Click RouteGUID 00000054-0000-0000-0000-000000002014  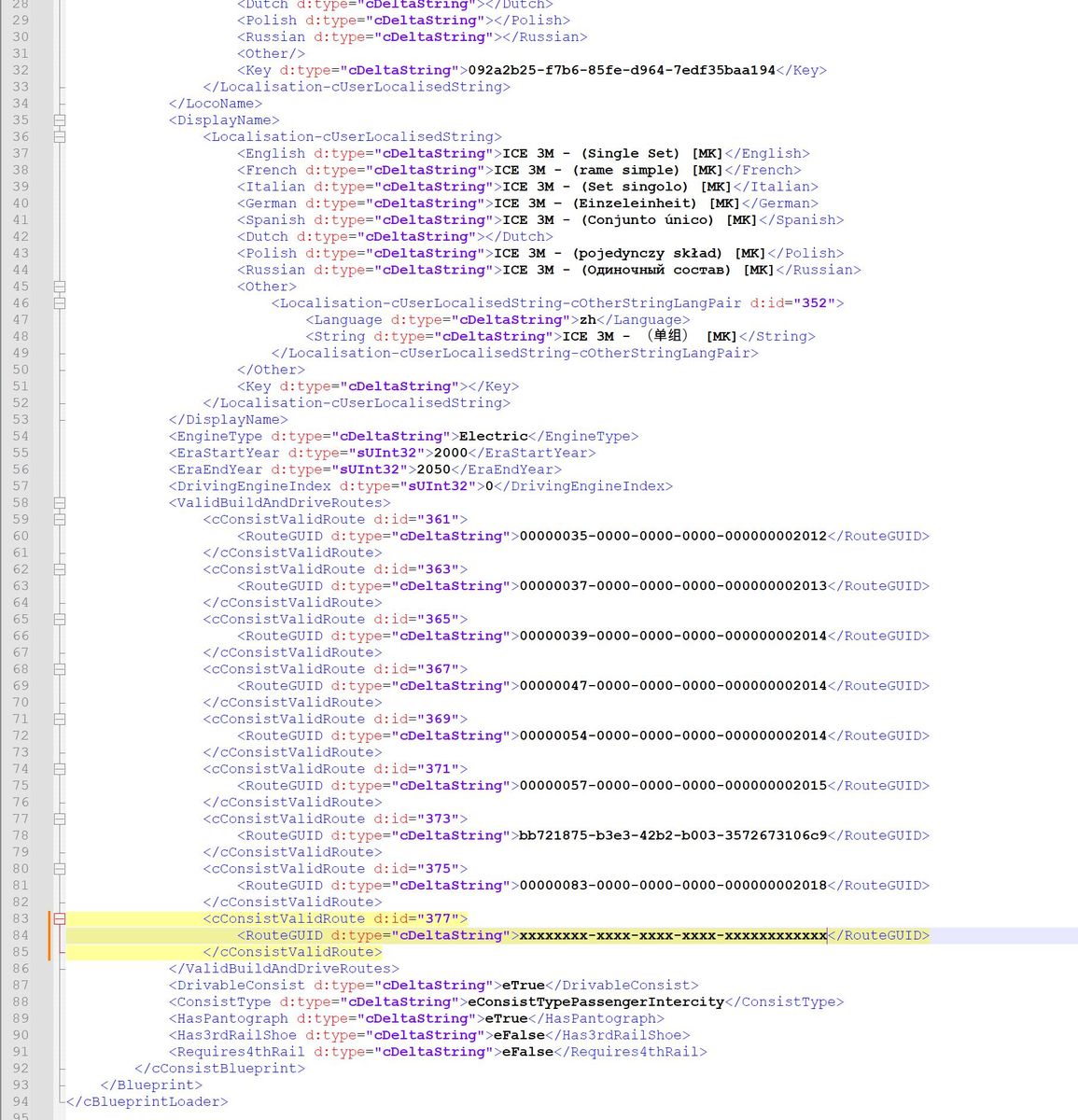[673, 735]
